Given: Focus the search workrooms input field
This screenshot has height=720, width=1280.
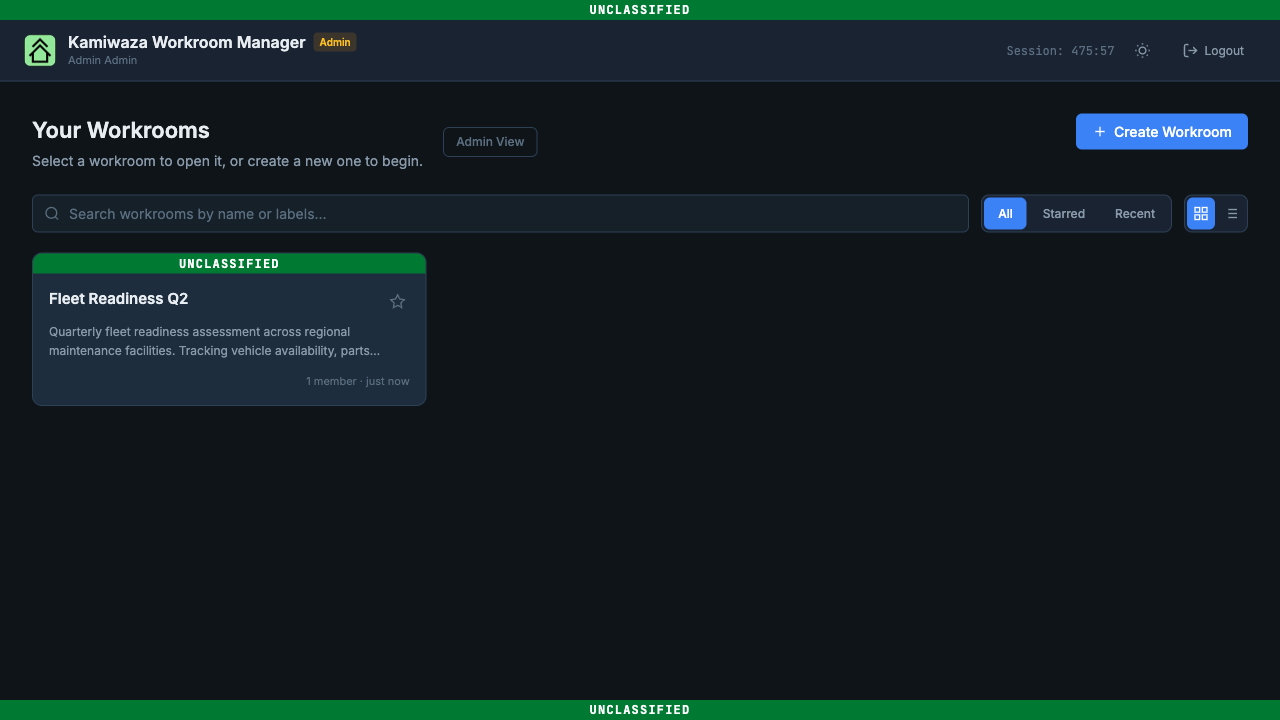Looking at the screenshot, I should 500,214.
